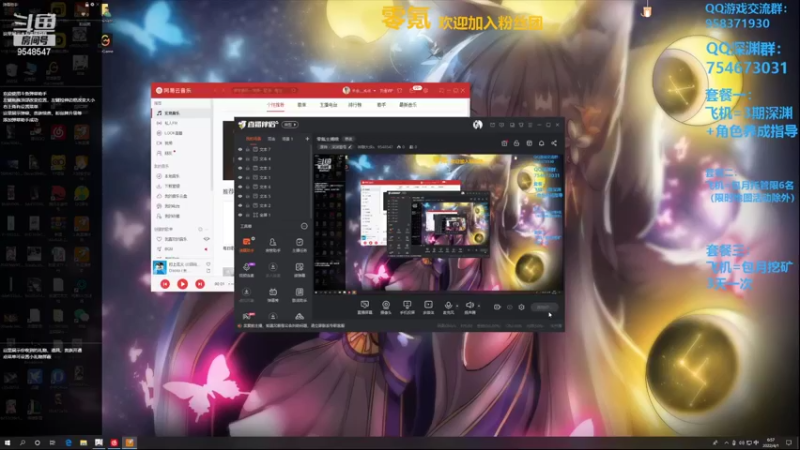
Task: Open 歌手 tab in NetEase Music
Action: click(x=381, y=105)
